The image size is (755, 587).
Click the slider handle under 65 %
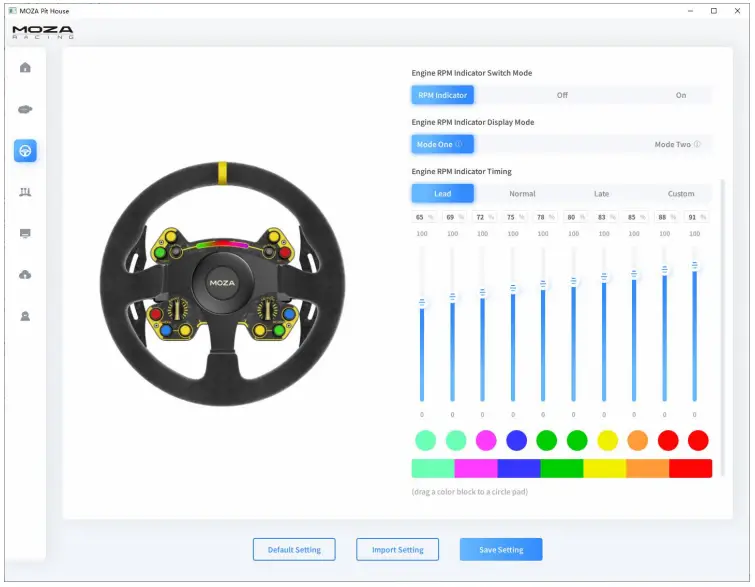(x=422, y=303)
